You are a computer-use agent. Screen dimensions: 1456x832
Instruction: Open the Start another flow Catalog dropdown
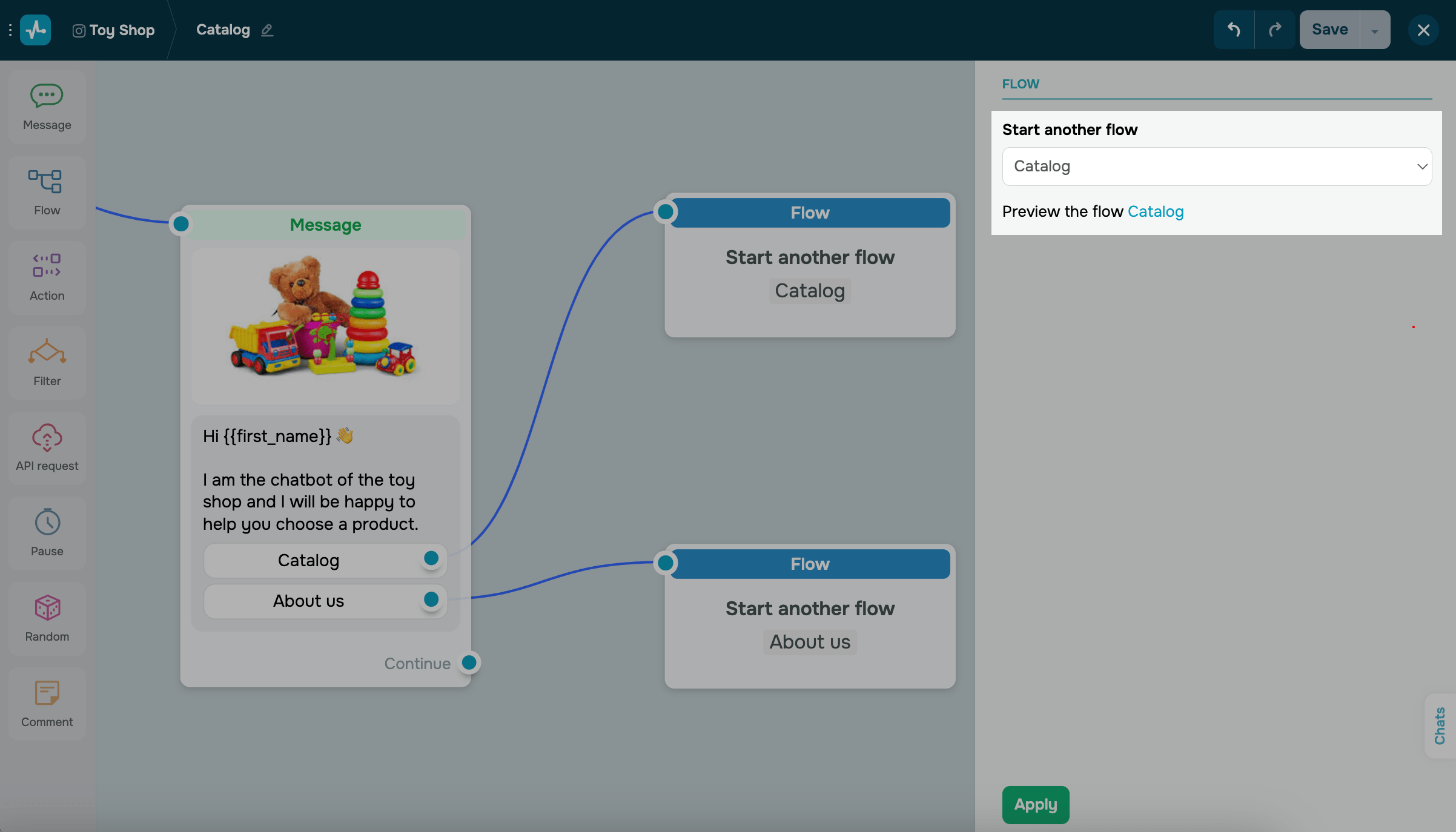point(1217,167)
